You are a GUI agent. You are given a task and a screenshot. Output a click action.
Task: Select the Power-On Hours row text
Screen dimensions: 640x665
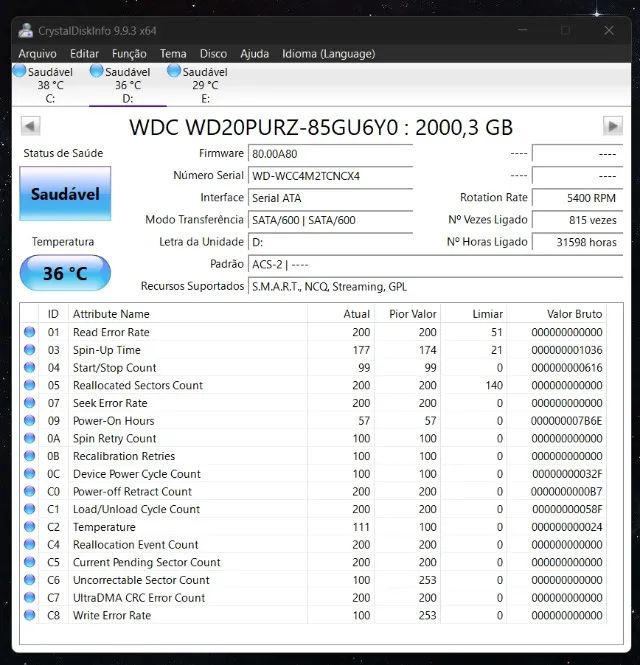[x=113, y=421]
